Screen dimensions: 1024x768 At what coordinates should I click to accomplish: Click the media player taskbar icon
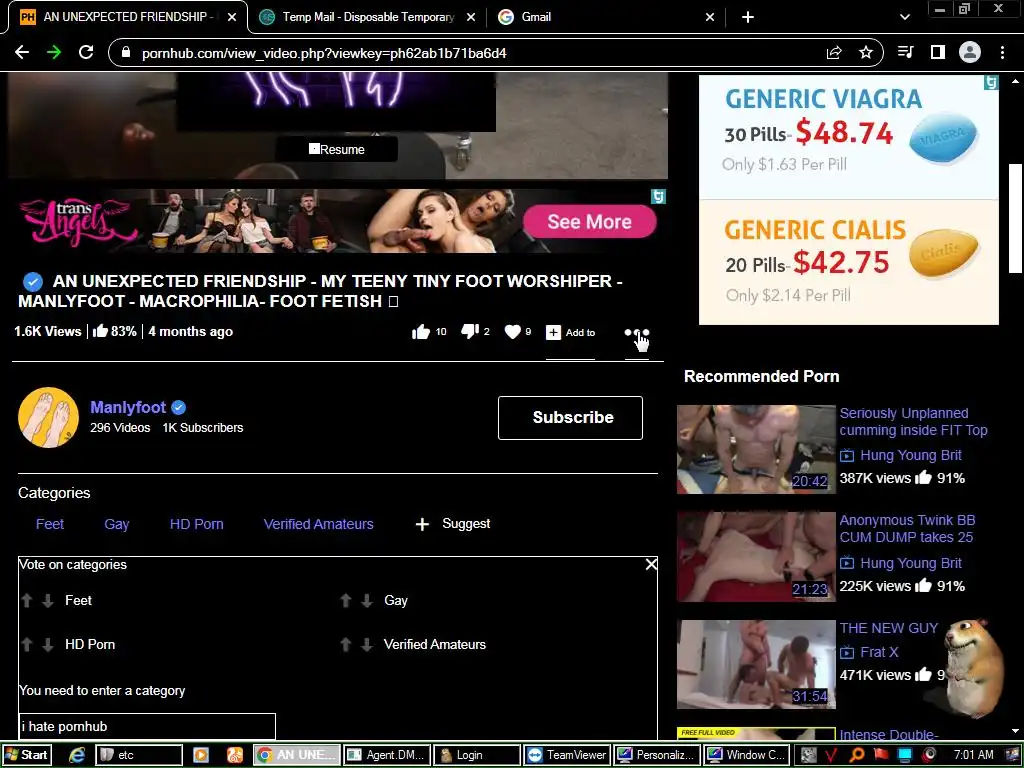tap(201, 755)
